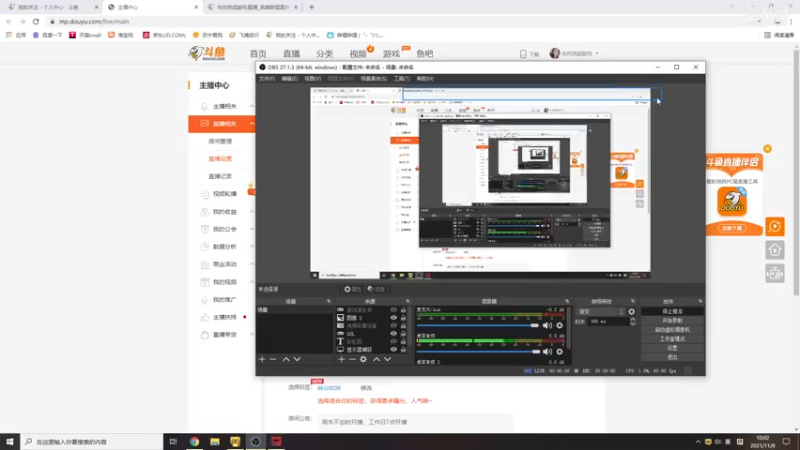This screenshot has width=800, height=450.
Task: Toggle lock on 显示器捕获 source
Action: pos(403,349)
